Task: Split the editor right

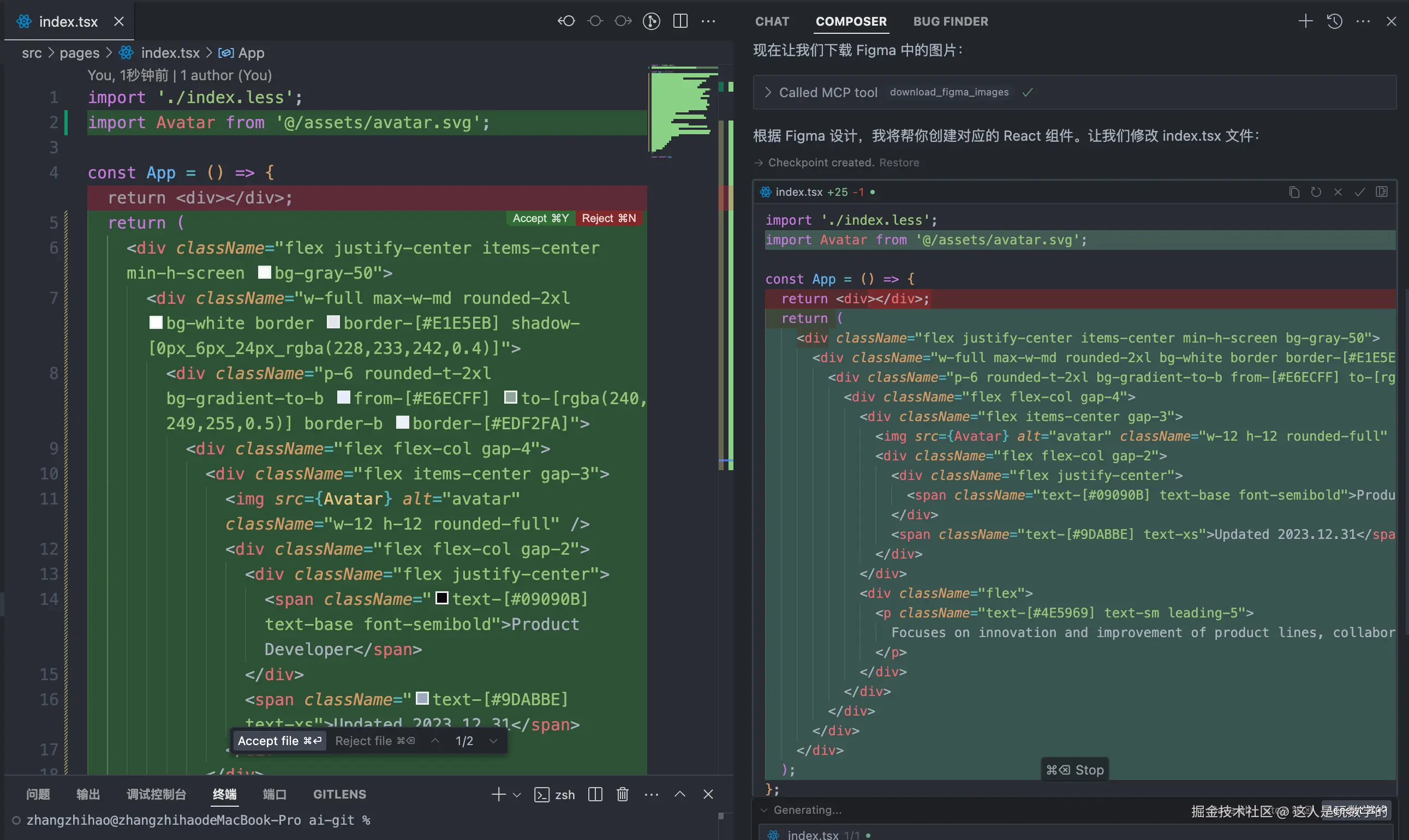Action: click(680, 21)
